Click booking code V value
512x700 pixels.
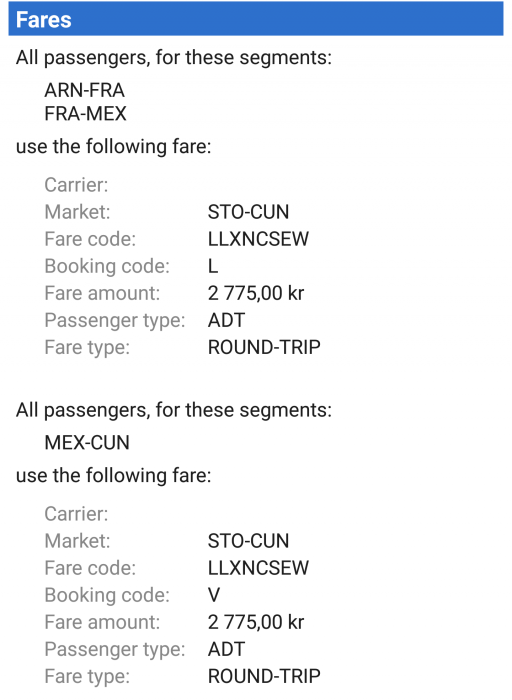[x=214, y=595]
